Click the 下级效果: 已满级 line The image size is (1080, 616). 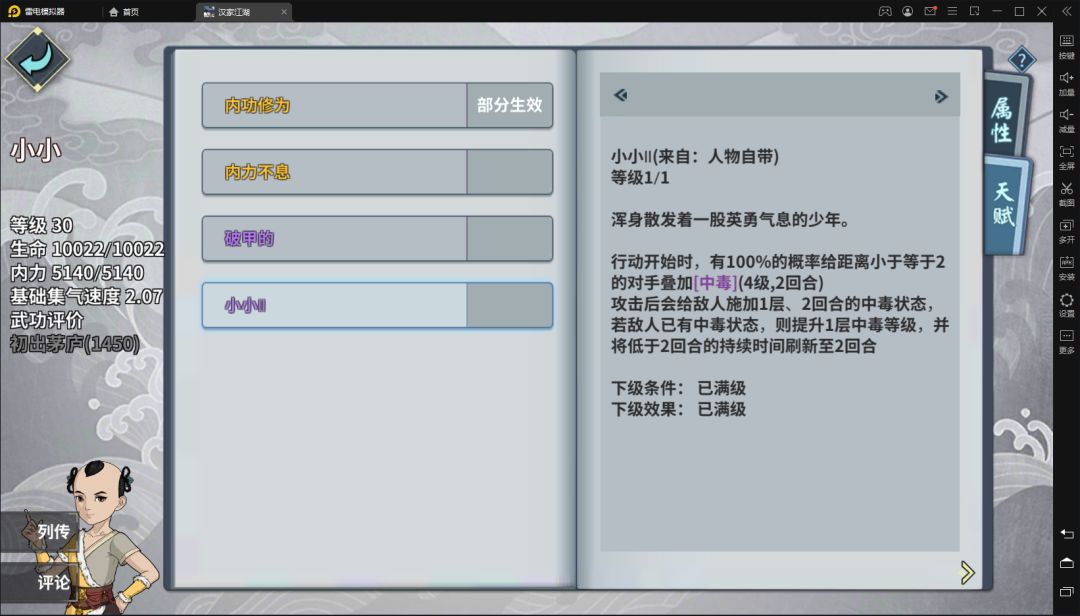pos(678,409)
